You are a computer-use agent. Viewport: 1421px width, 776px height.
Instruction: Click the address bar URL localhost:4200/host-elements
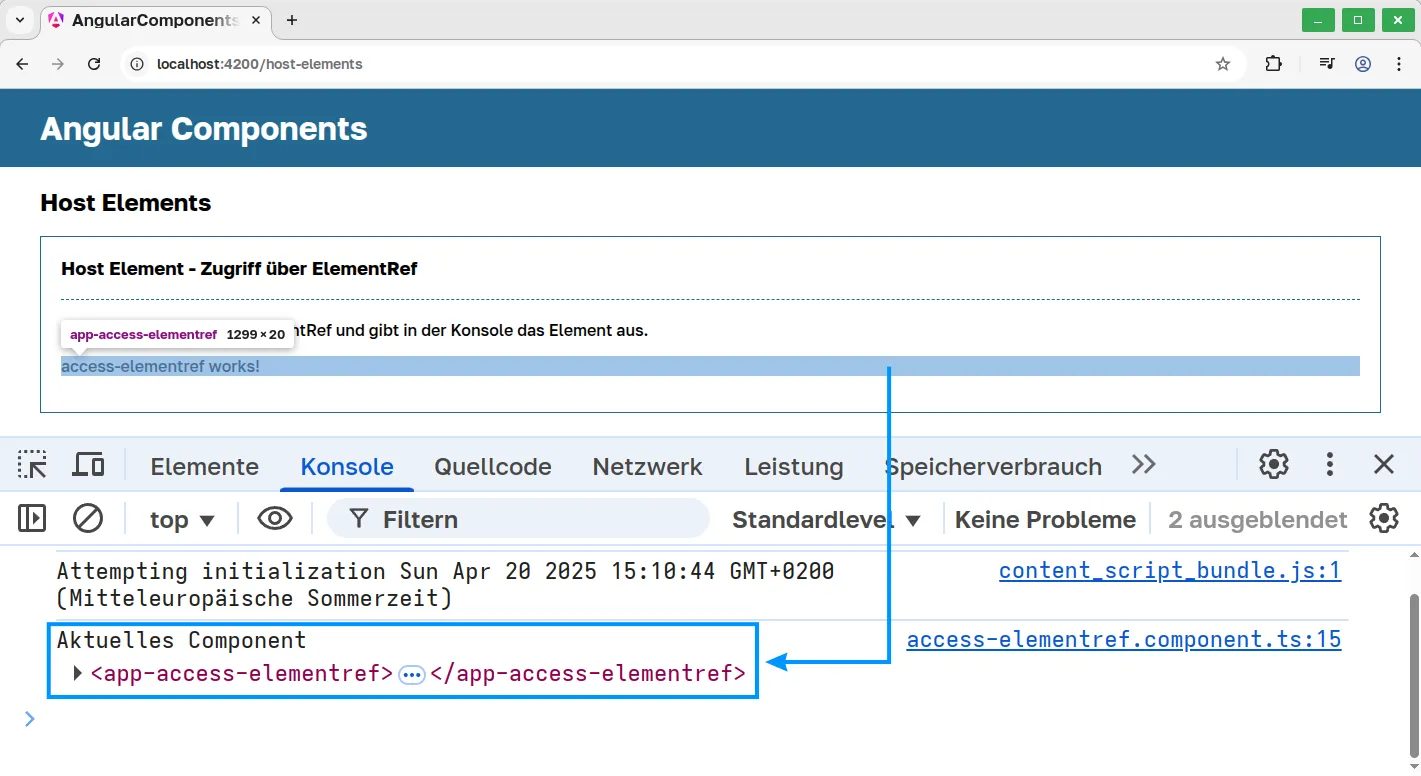(x=260, y=64)
